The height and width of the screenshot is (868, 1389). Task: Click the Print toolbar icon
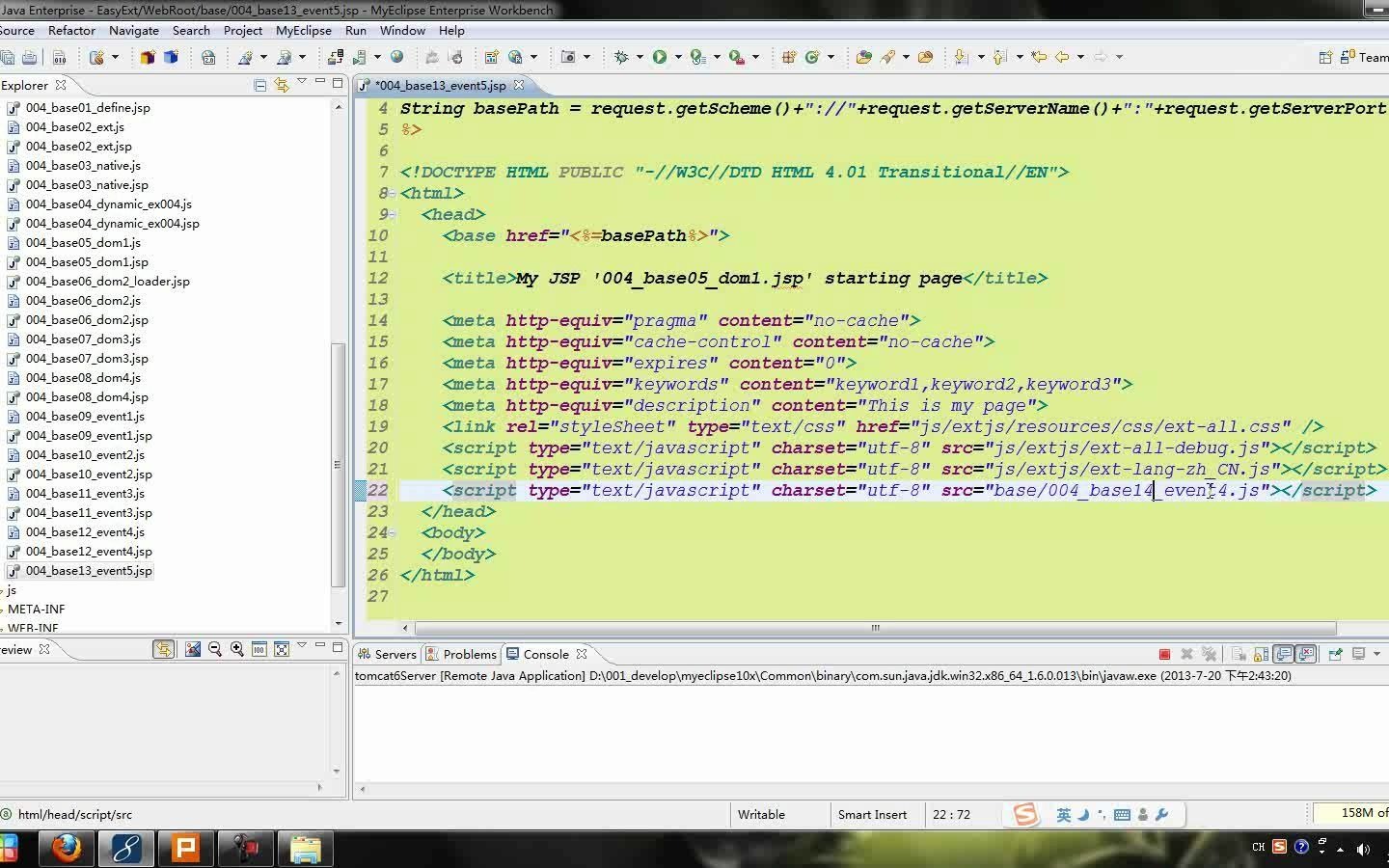(30, 57)
